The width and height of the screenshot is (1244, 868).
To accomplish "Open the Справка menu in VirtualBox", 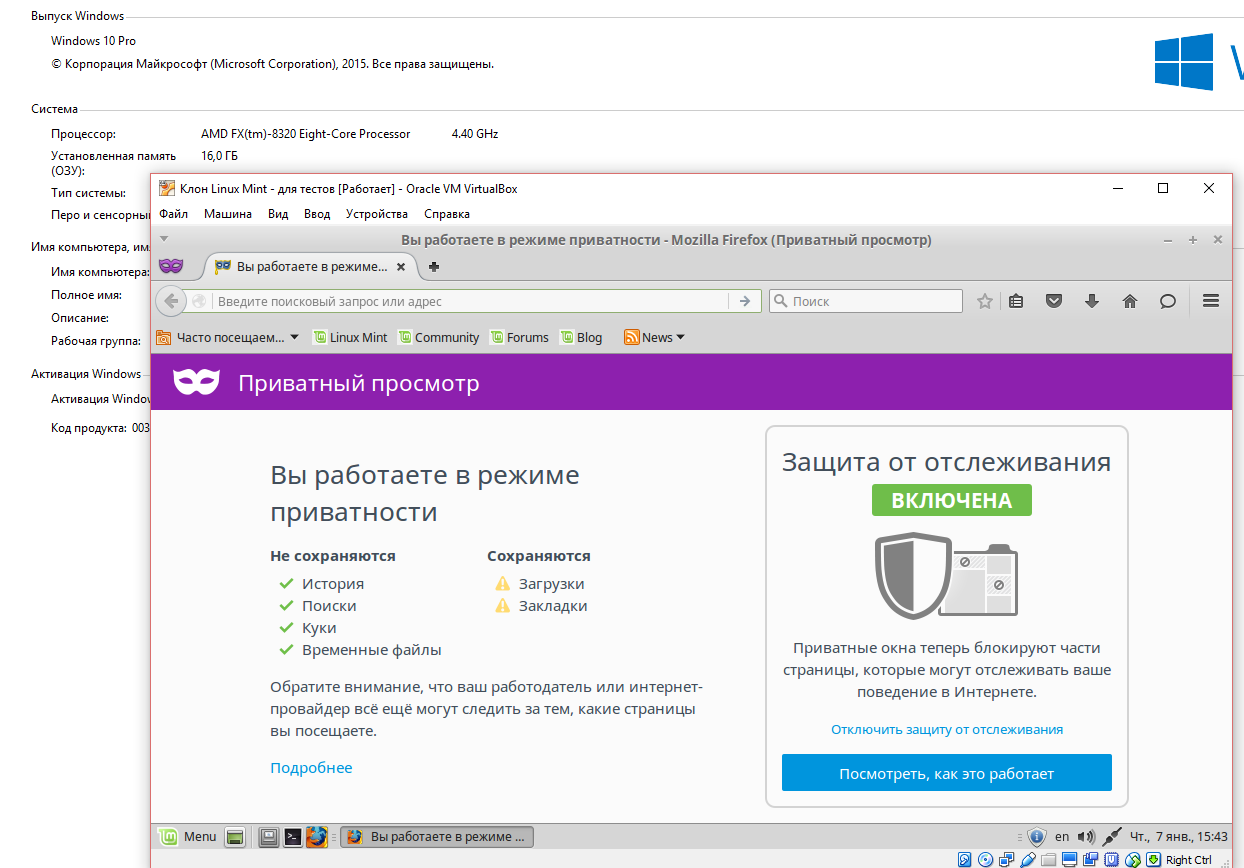I will 447,214.
